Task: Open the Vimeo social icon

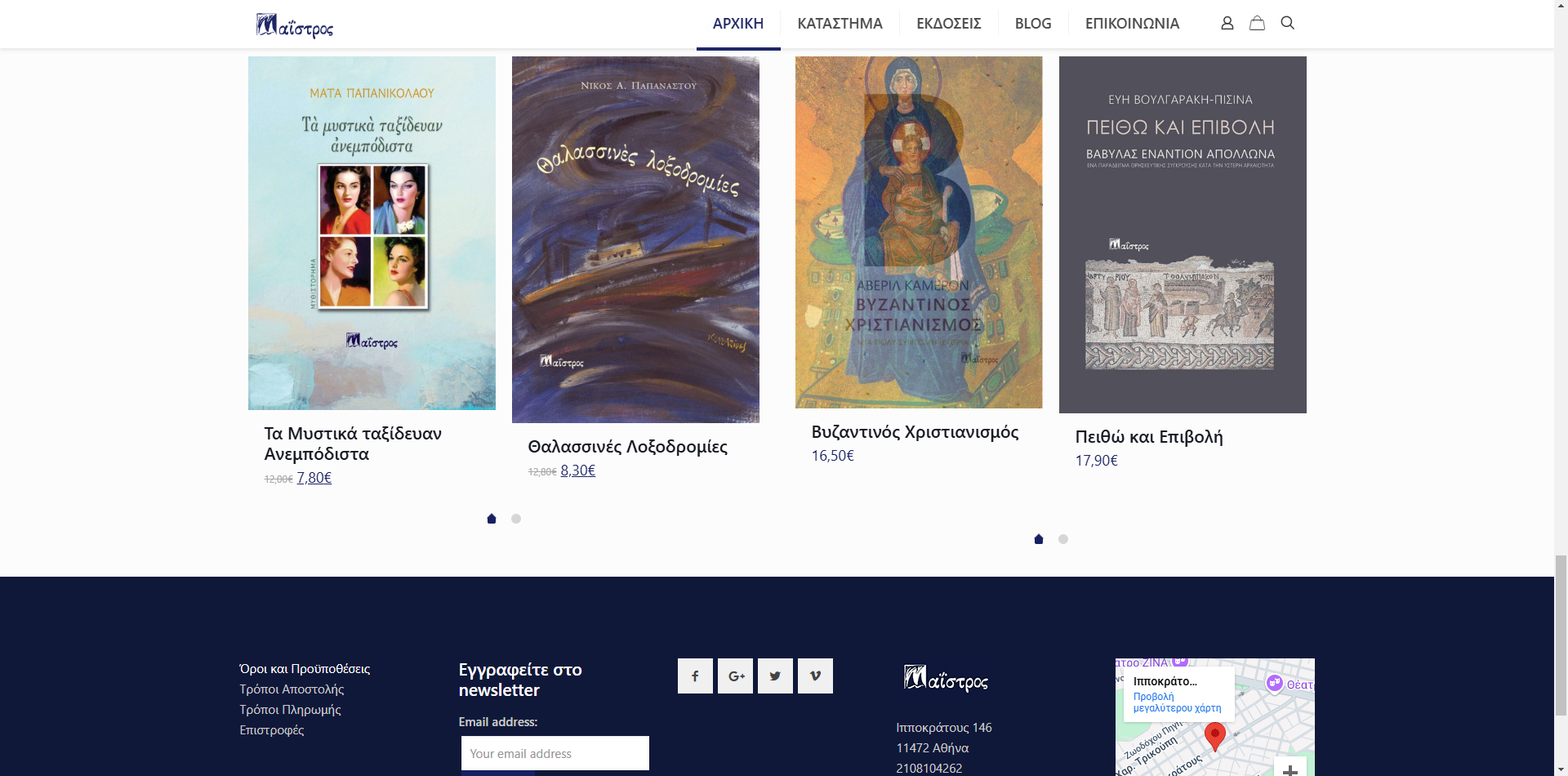Action: coord(815,676)
